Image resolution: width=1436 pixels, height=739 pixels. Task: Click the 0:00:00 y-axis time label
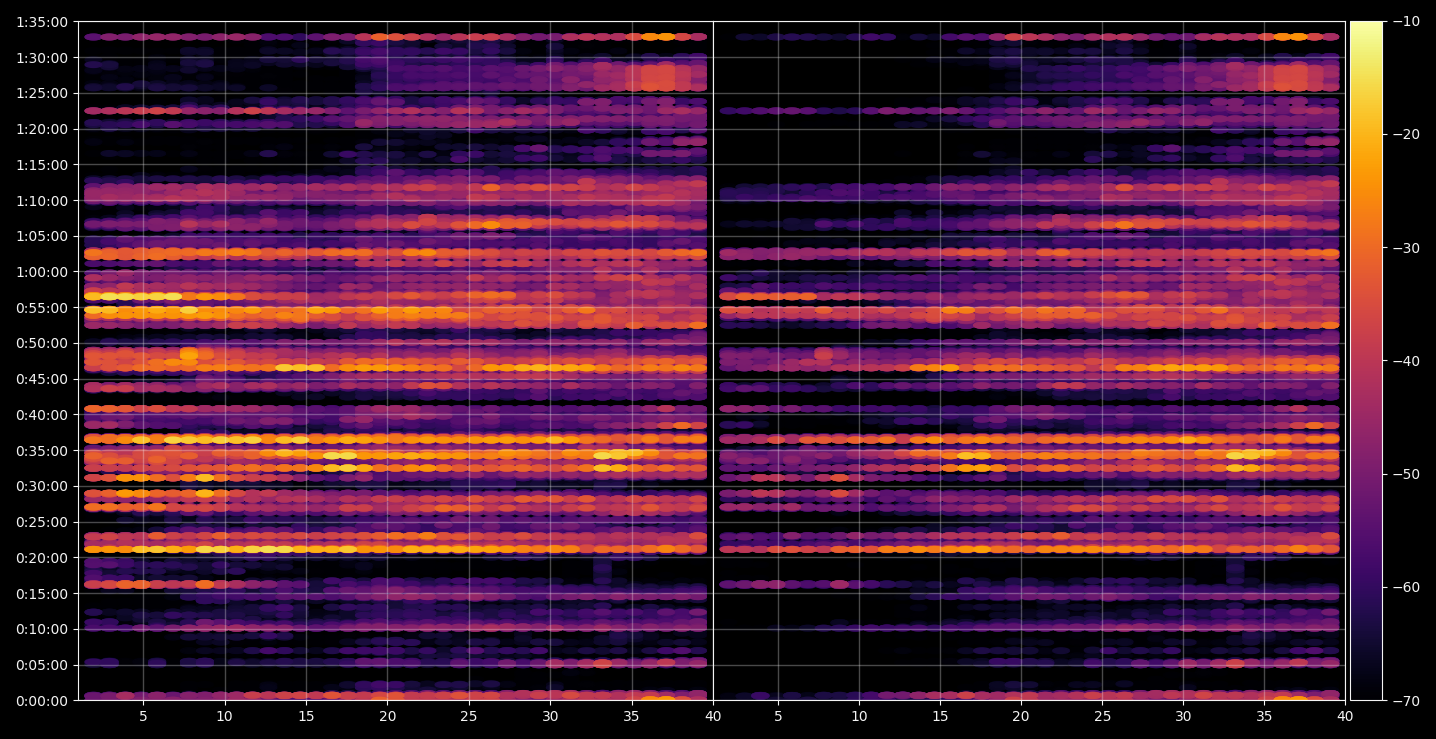pyautogui.click(x=42, y=701)
